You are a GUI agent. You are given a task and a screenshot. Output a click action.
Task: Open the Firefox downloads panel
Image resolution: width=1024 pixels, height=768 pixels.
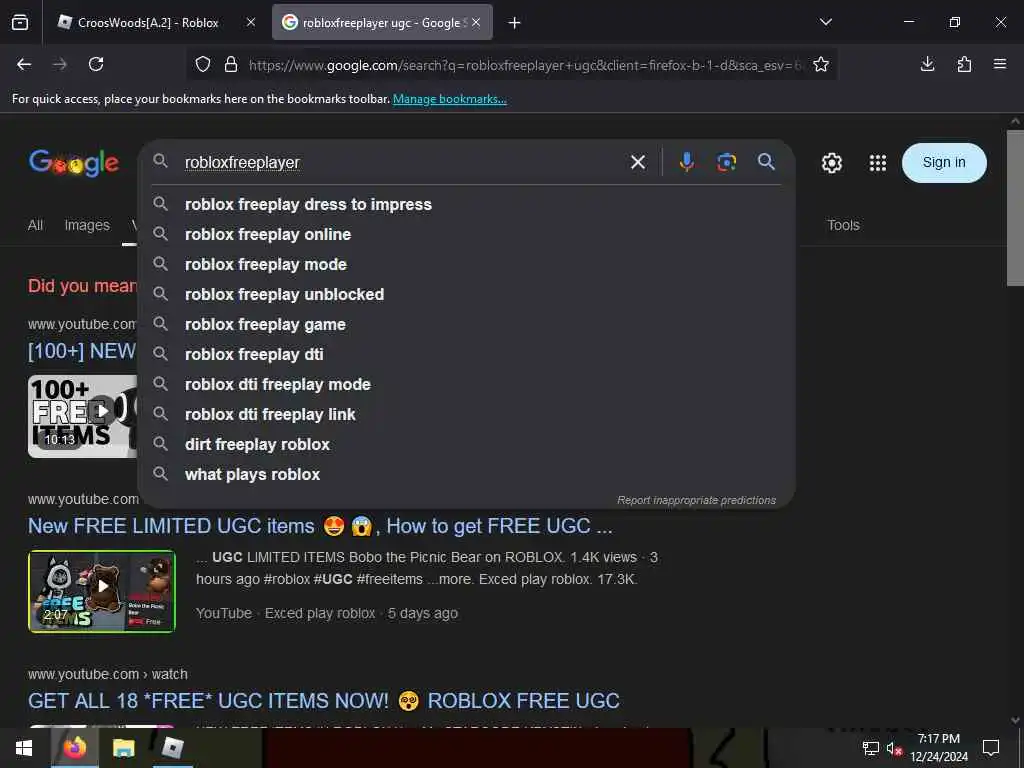927,64
